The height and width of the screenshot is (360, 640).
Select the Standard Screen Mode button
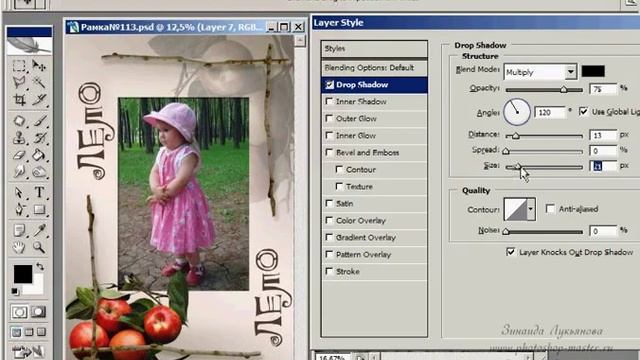point(16,332)
